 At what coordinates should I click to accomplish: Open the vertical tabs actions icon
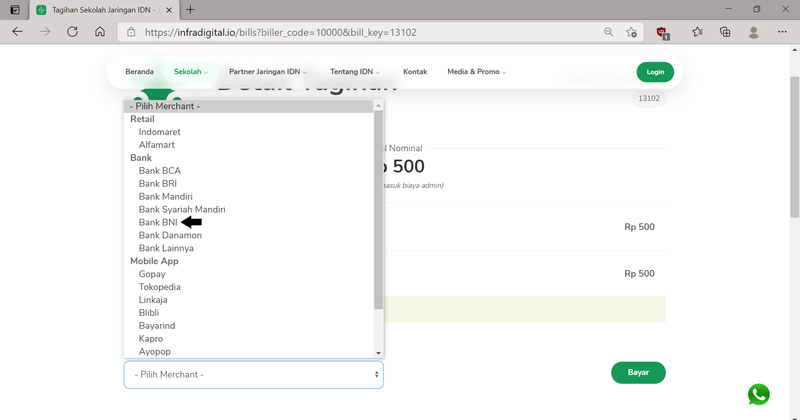pos(15,10)
